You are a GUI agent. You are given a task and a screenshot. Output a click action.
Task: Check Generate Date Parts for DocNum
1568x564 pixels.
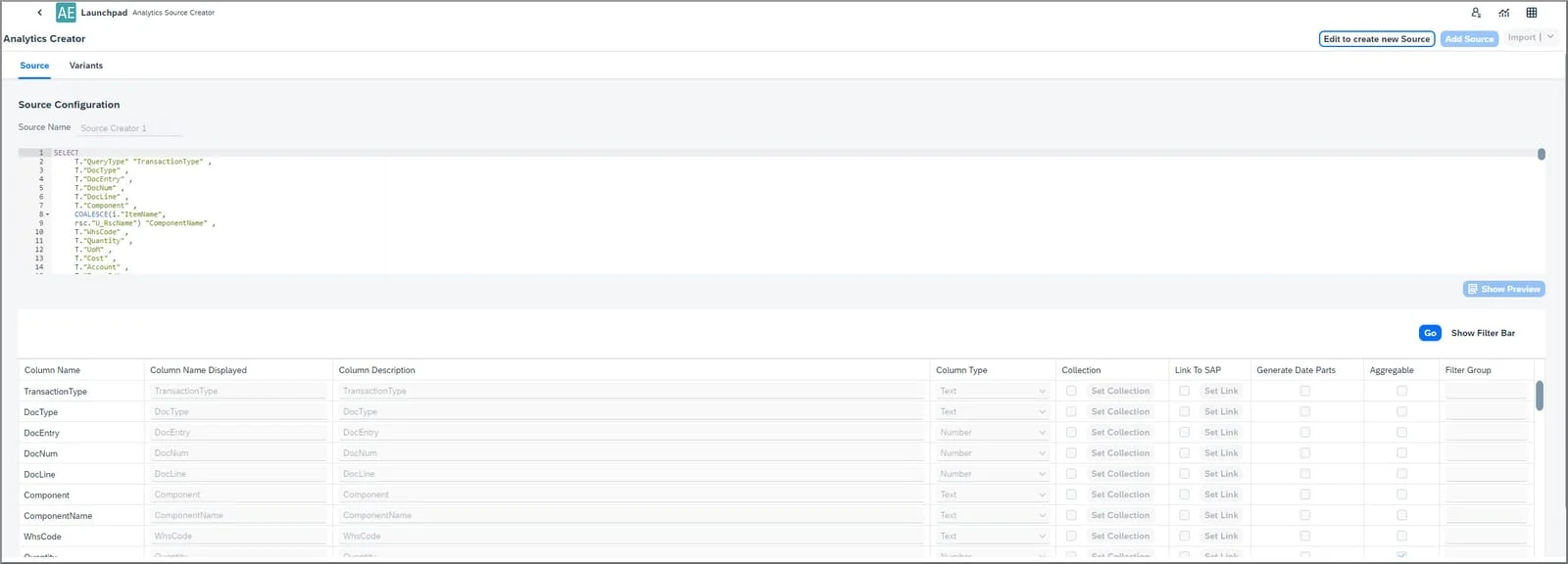point(1304,453)
